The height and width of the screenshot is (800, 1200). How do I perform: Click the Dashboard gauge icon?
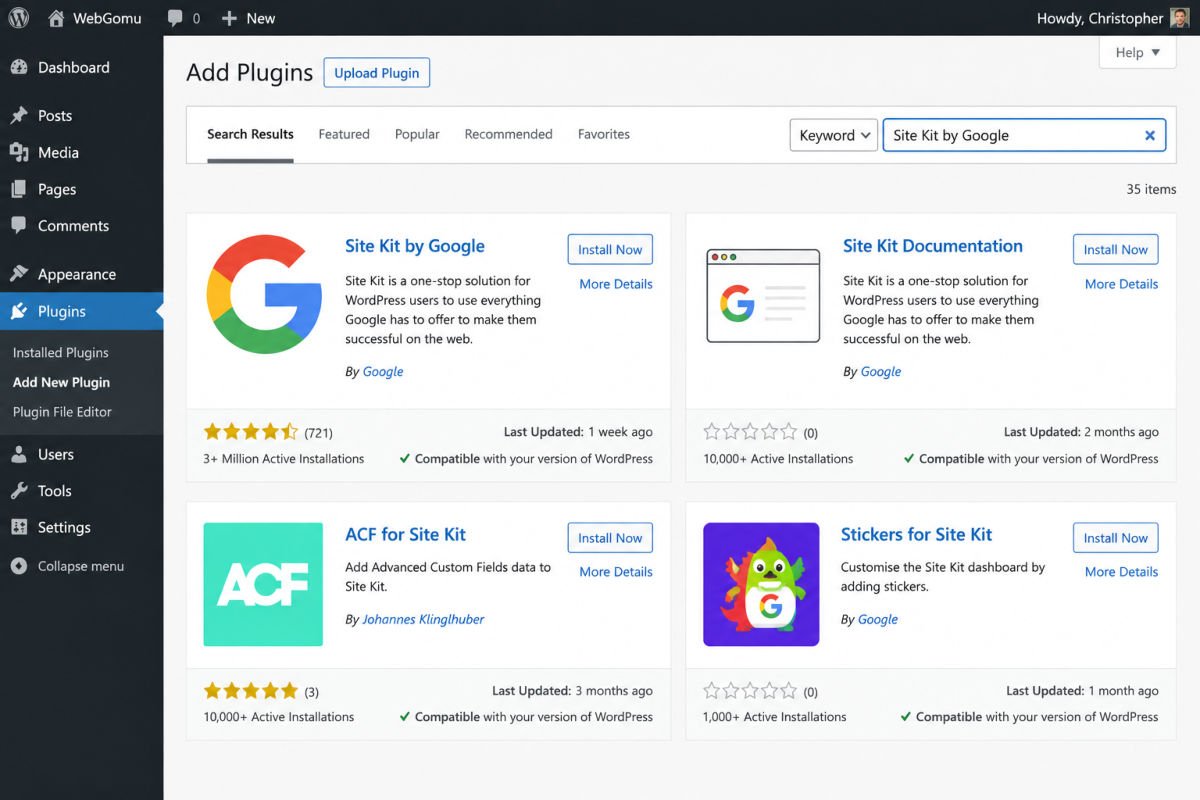click(18, 67)
